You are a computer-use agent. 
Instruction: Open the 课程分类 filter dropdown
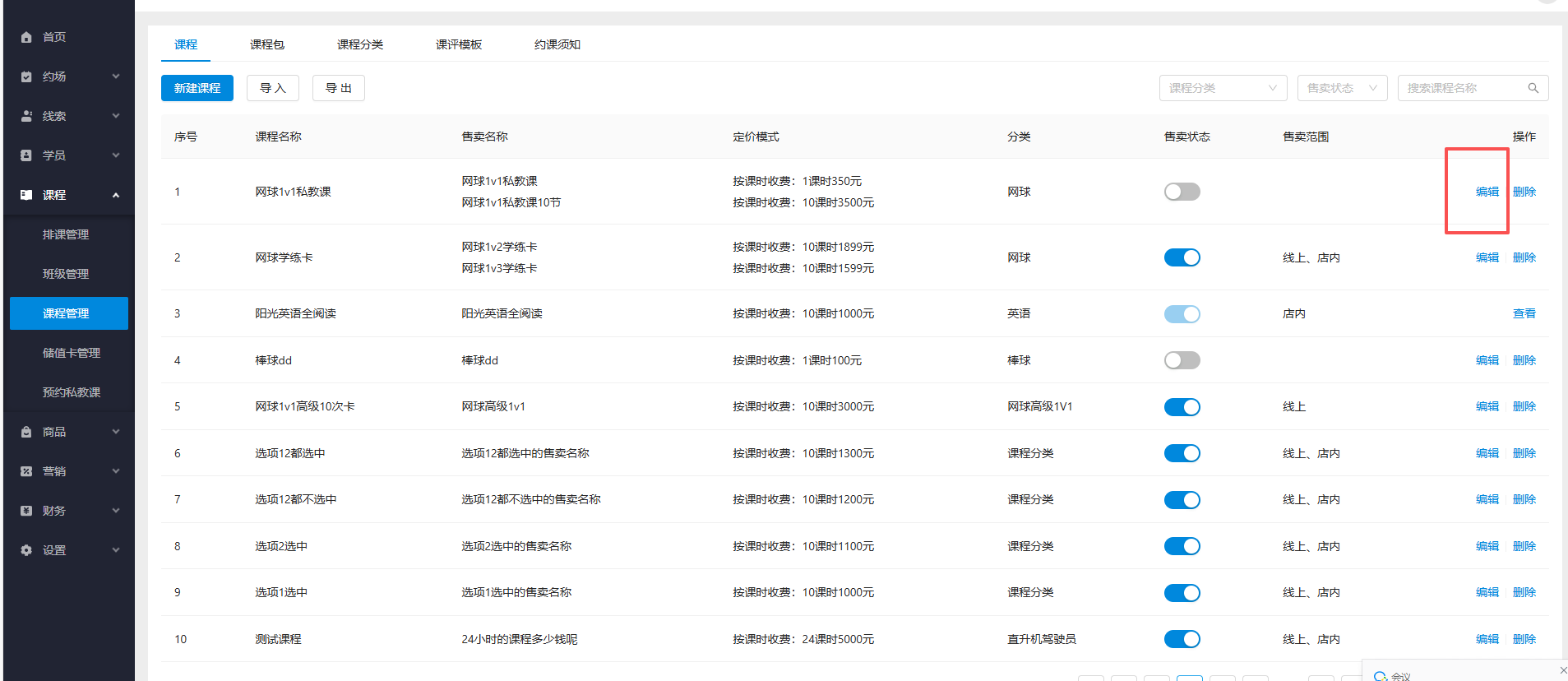[x=1223, y=88]
